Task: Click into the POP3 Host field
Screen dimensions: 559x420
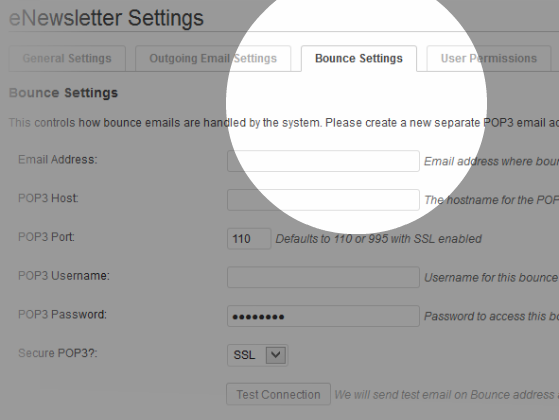Action: point(323,200)
